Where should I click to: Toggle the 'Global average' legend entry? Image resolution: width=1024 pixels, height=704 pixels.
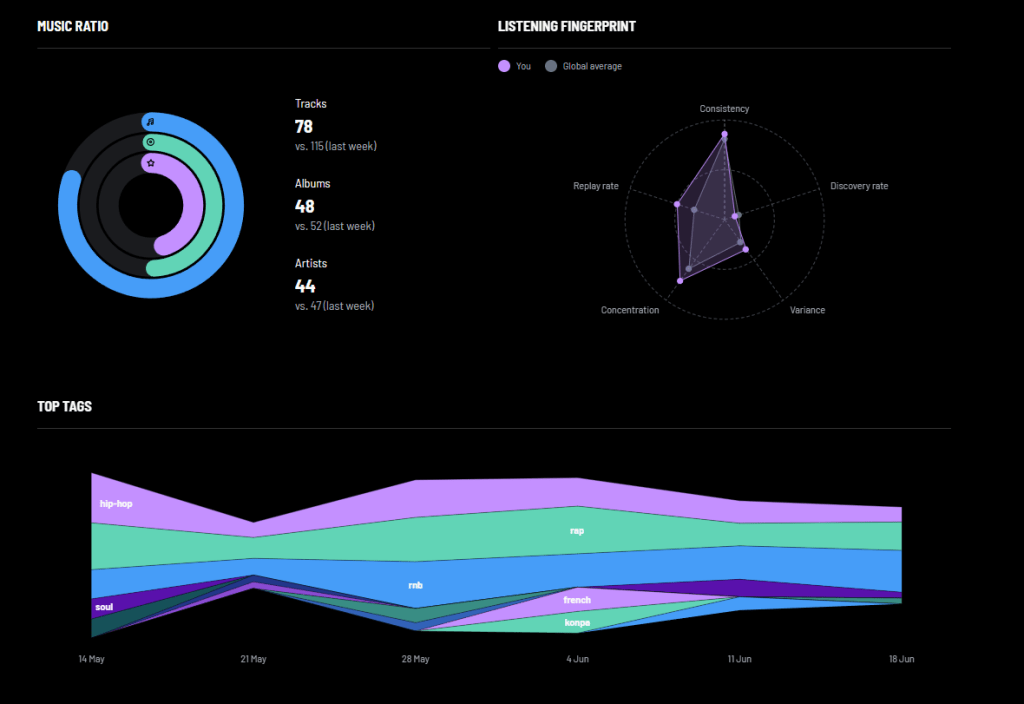pyautogui.click(x=583, y=66)
